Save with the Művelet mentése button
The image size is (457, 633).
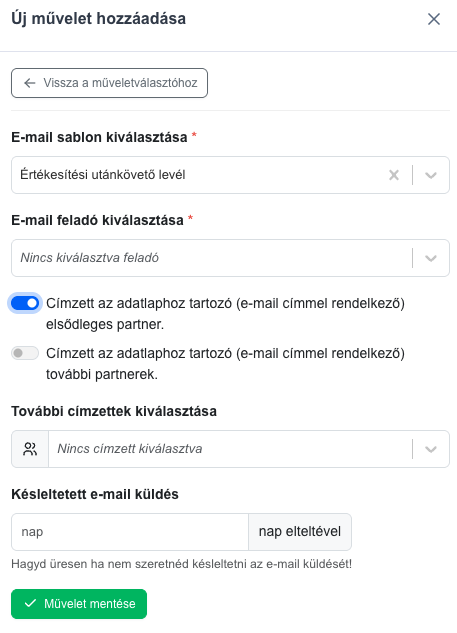(79, 604)
